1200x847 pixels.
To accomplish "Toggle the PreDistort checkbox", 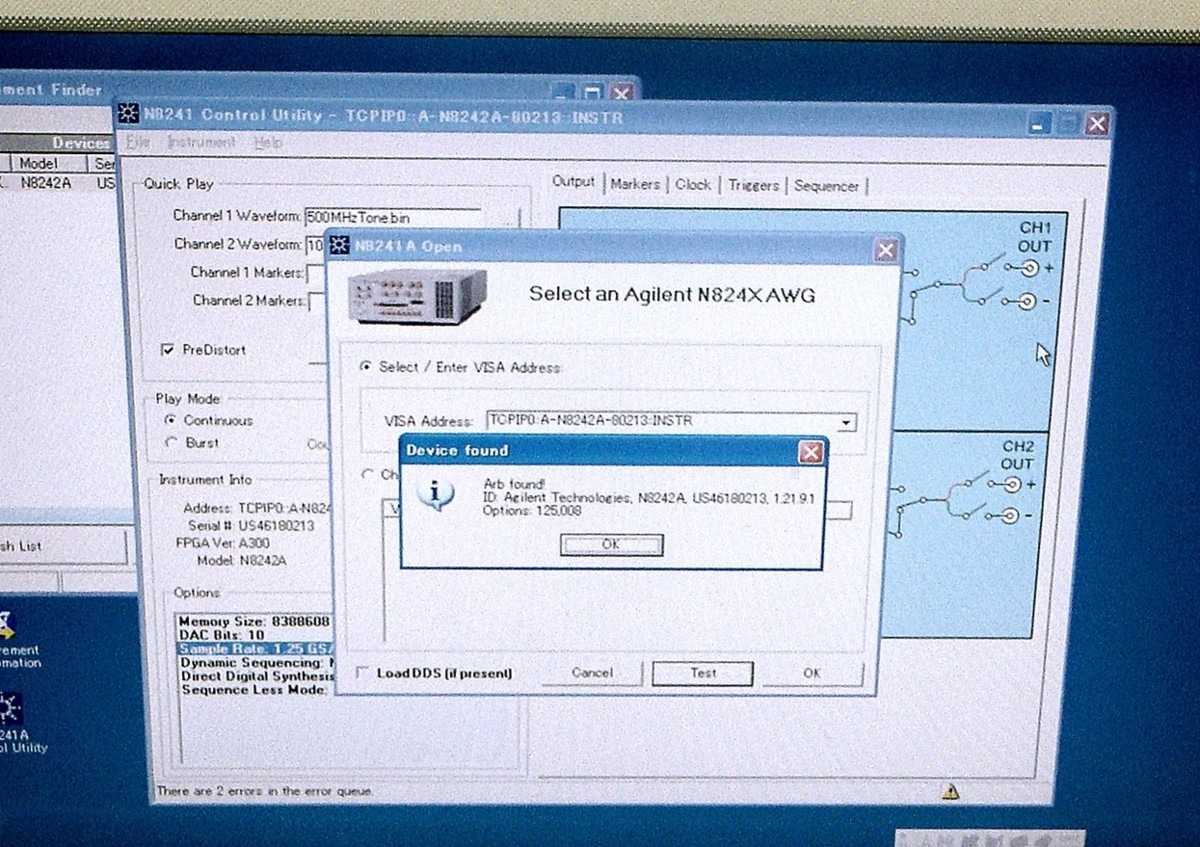I will pyautogui.click(x=168, y=350).
